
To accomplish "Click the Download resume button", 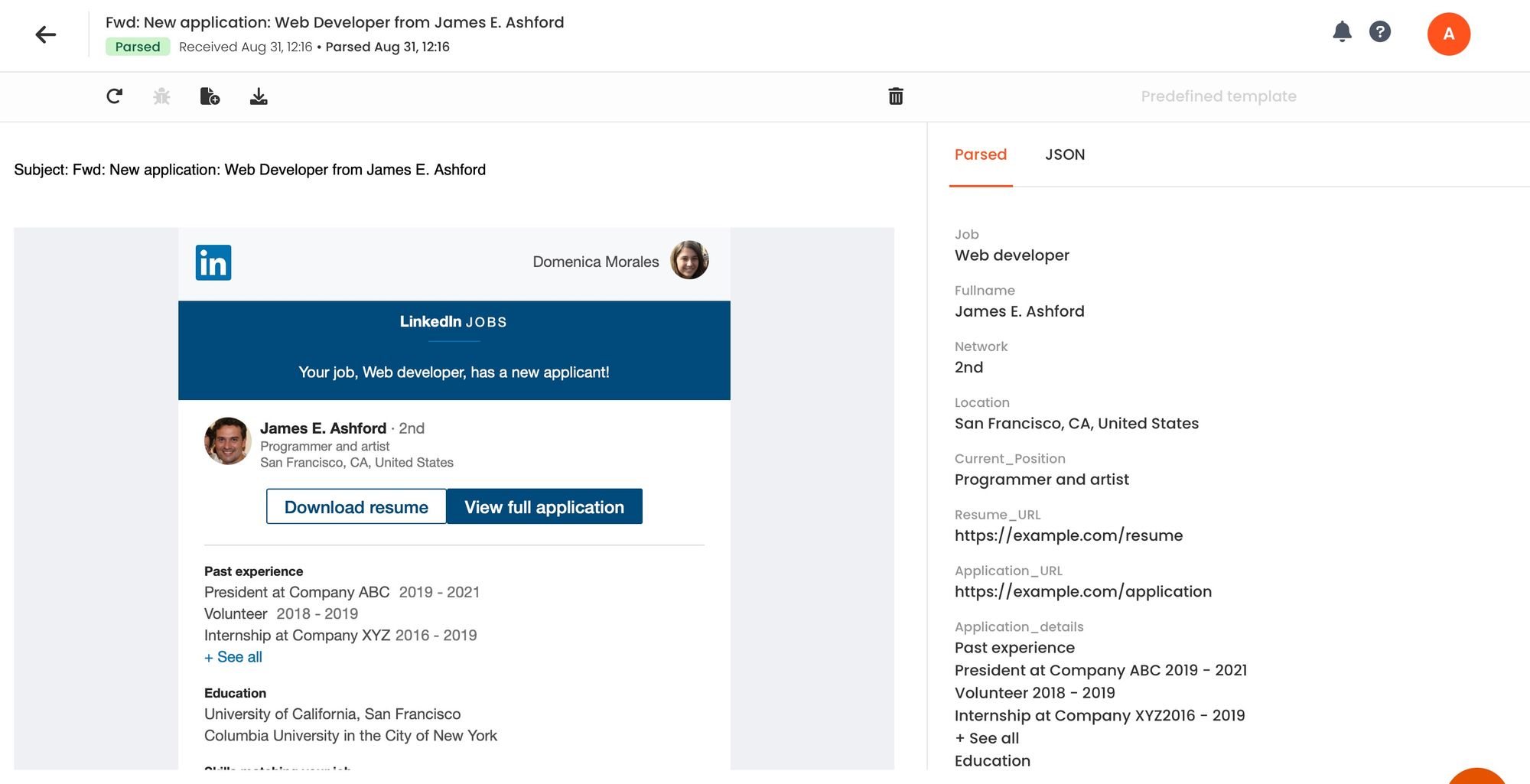I will click(356, 507).
